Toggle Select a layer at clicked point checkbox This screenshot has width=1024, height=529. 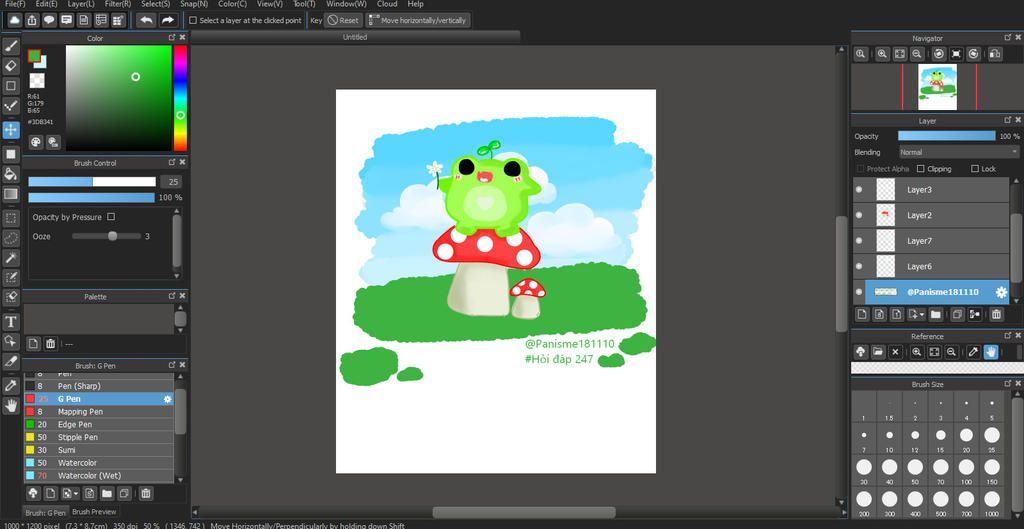click(193, 20)
